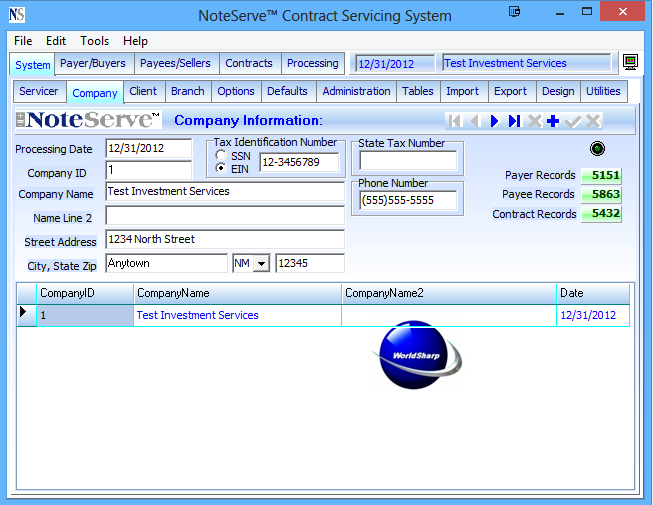This screenshot has width=653, height=505.
Task: Open the Tools menu
Action: (95, 41)
